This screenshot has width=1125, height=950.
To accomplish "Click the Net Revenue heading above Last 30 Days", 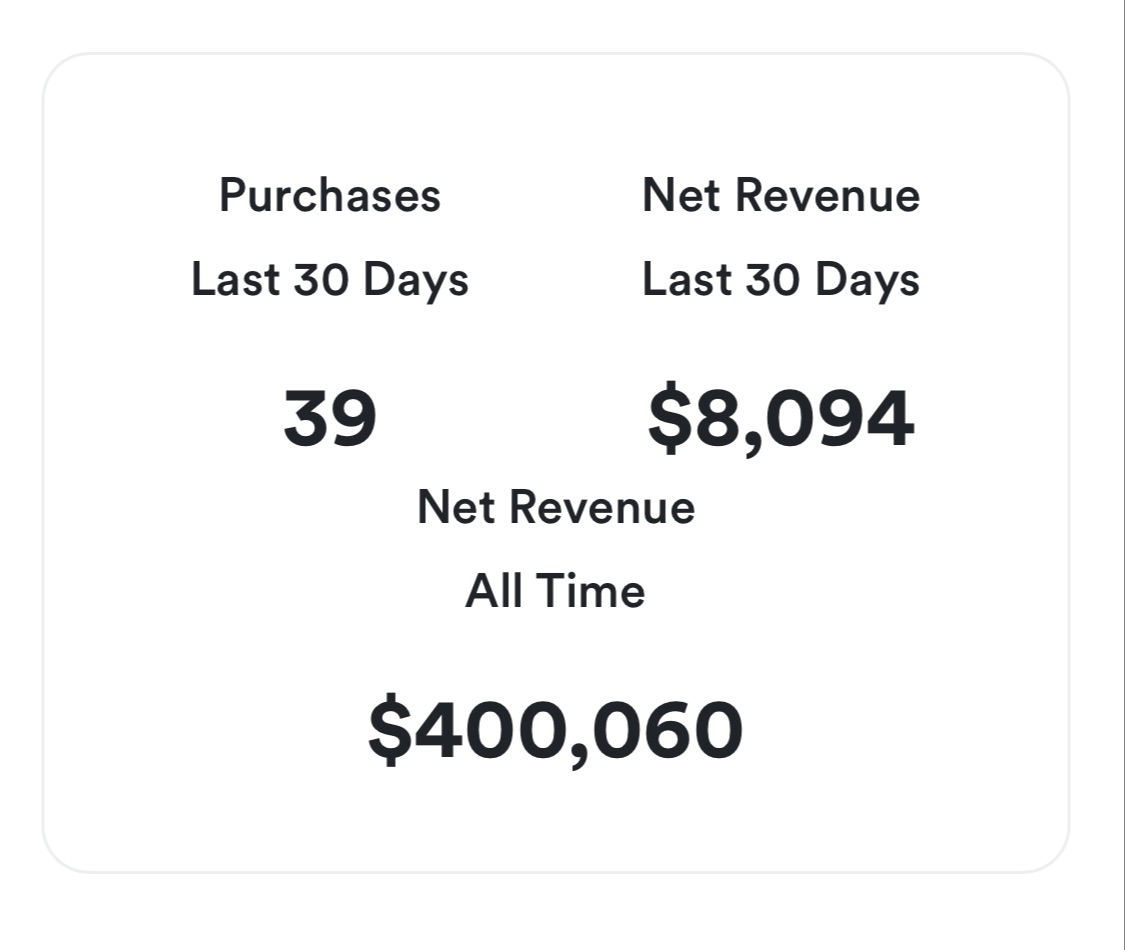I will [x=781, y=195].
